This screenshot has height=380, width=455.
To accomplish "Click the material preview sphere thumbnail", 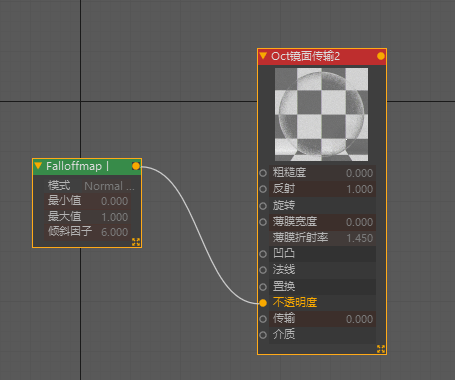I will (321, 114).
